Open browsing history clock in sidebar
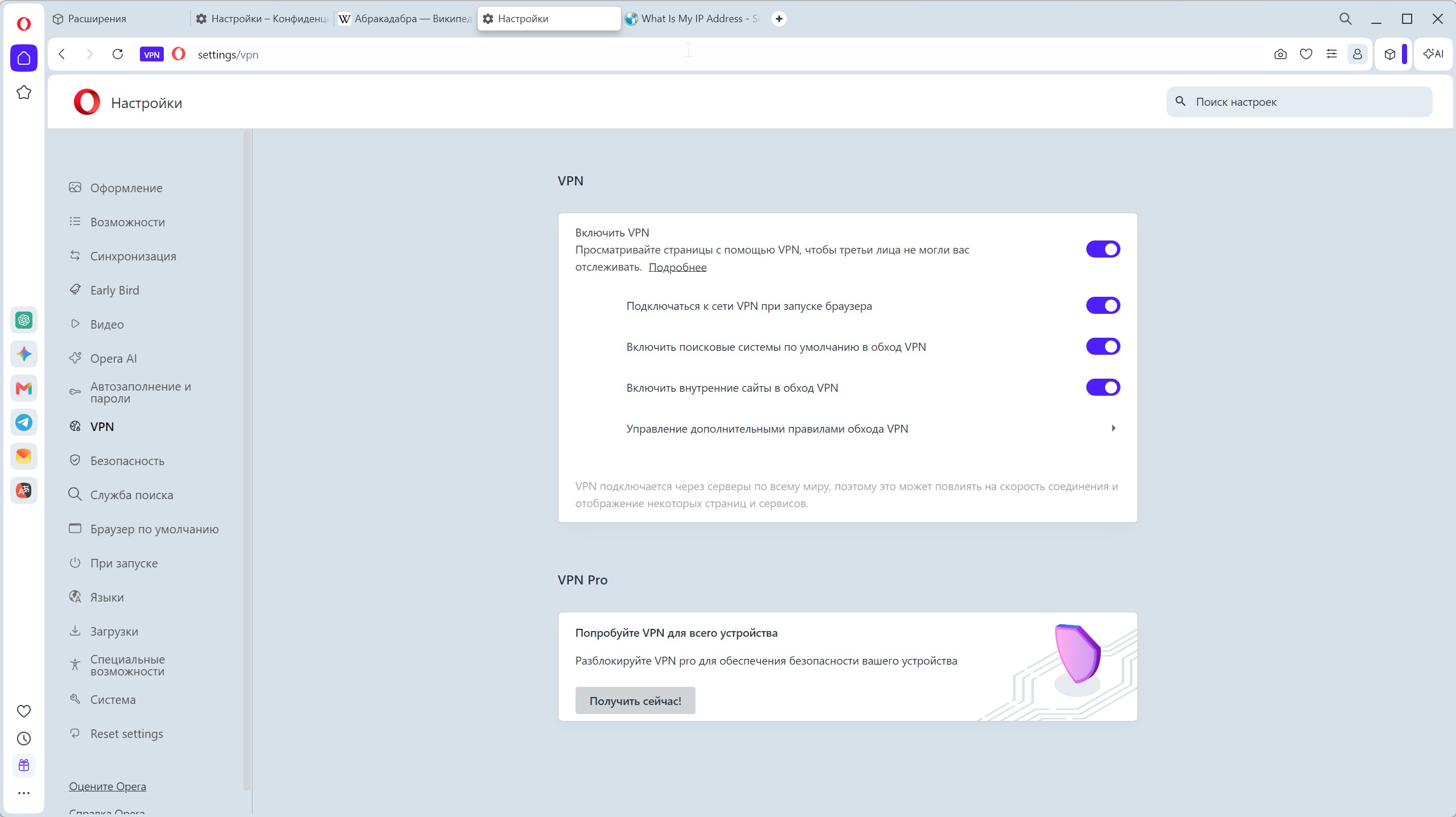 point(24,739)
